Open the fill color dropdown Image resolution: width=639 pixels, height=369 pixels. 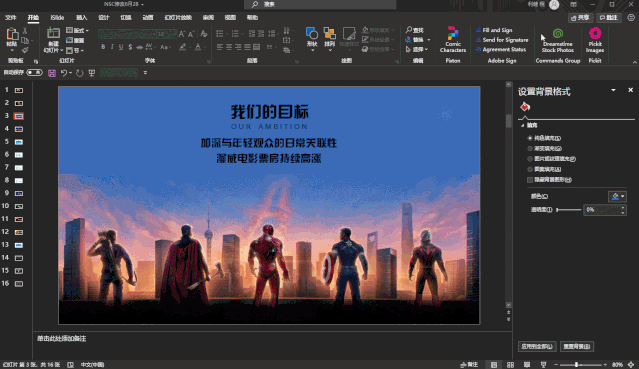[x=617, y=197]
